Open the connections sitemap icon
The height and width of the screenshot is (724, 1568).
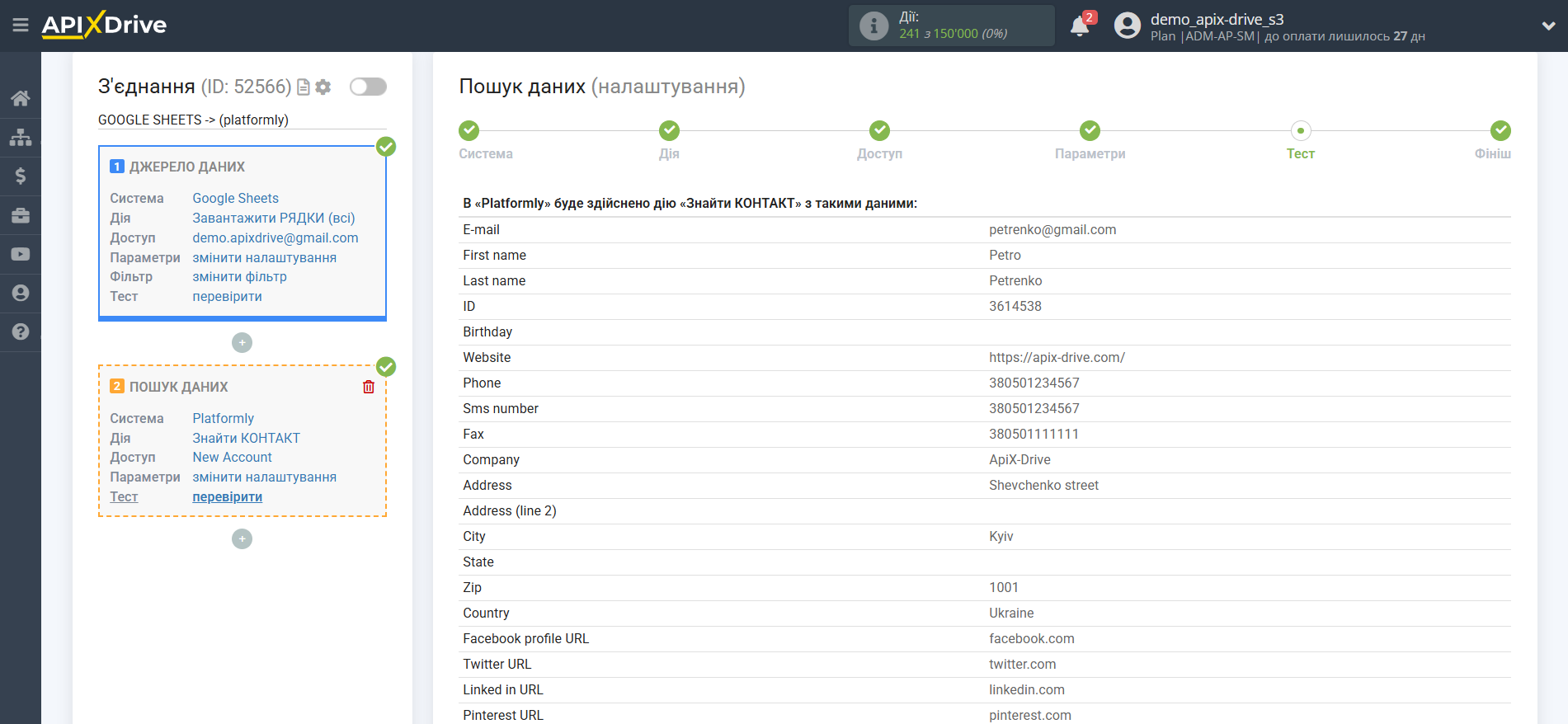21,137
